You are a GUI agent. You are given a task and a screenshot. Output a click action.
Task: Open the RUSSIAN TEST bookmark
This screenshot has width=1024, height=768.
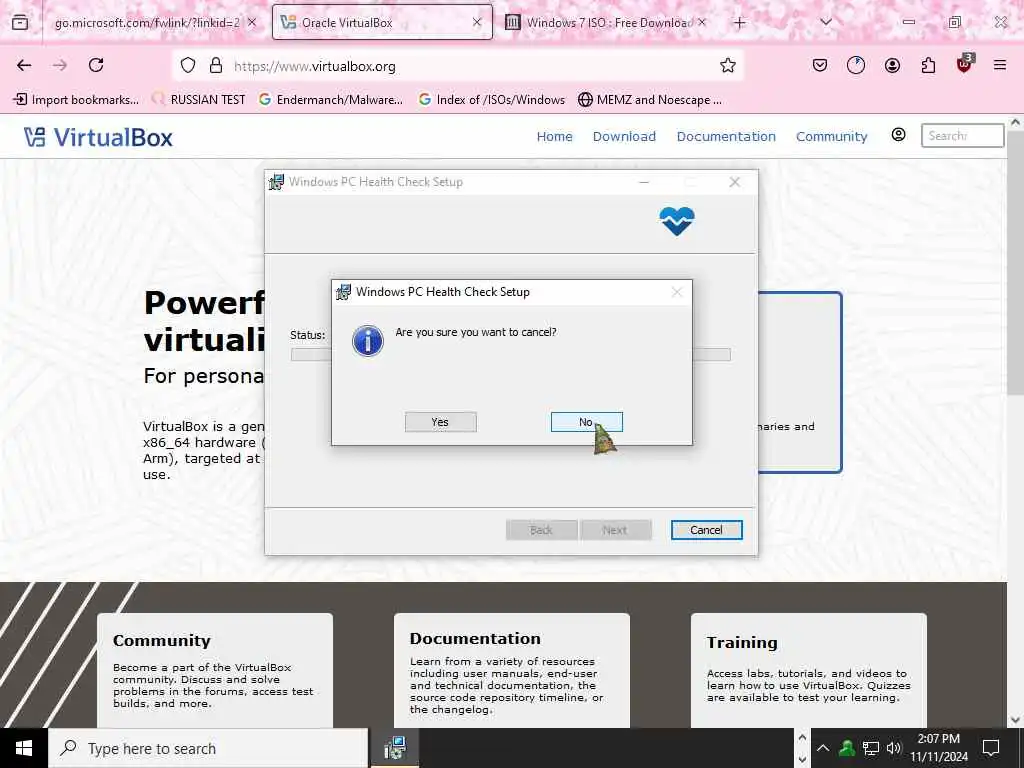point(199,100)
